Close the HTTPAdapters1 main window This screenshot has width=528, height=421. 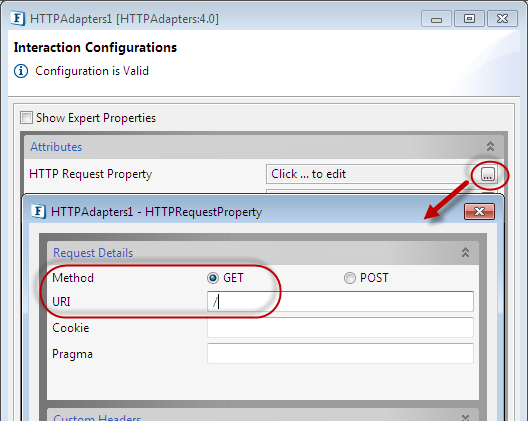tap(502, 19)
